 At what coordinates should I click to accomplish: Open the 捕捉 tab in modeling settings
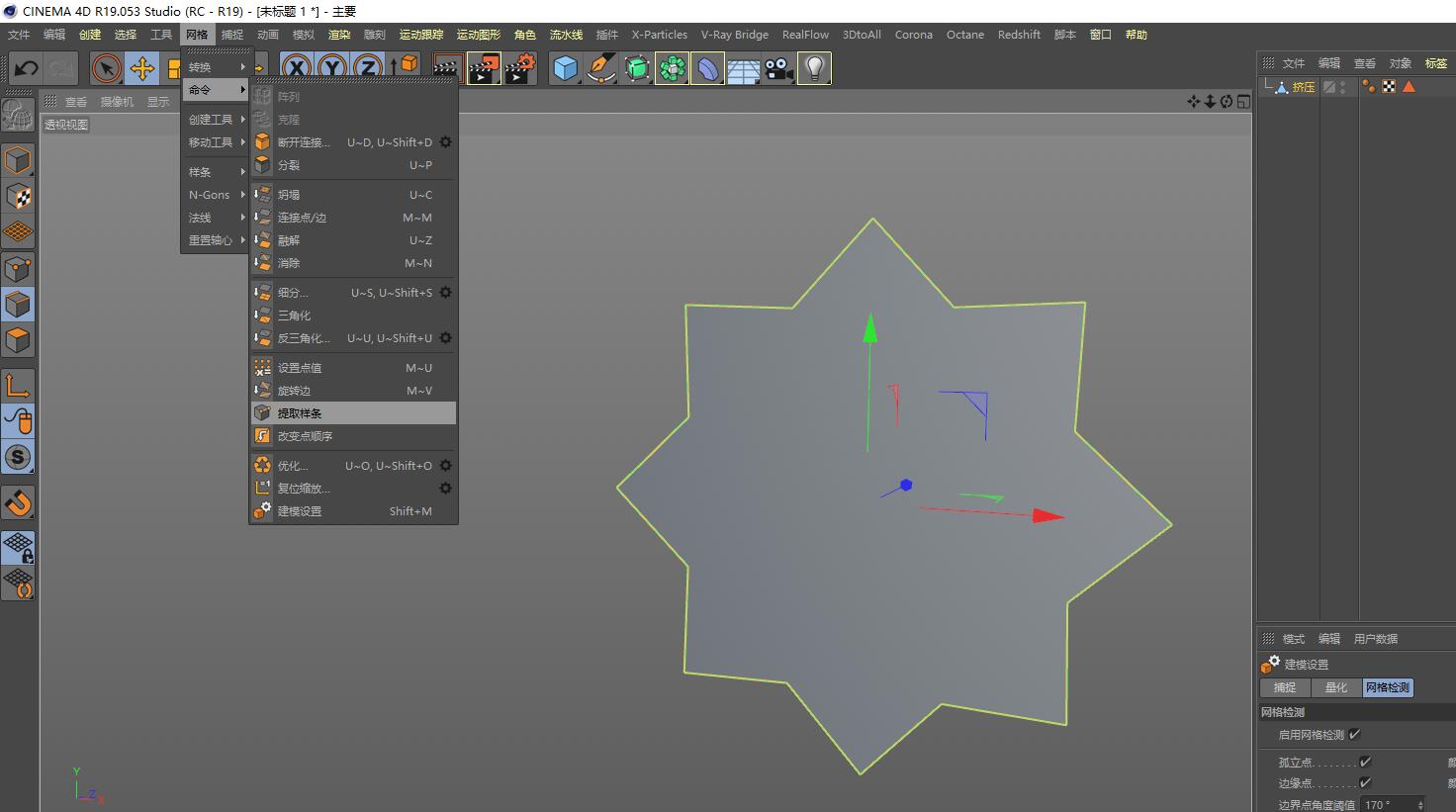click(x=1285, y=687)
